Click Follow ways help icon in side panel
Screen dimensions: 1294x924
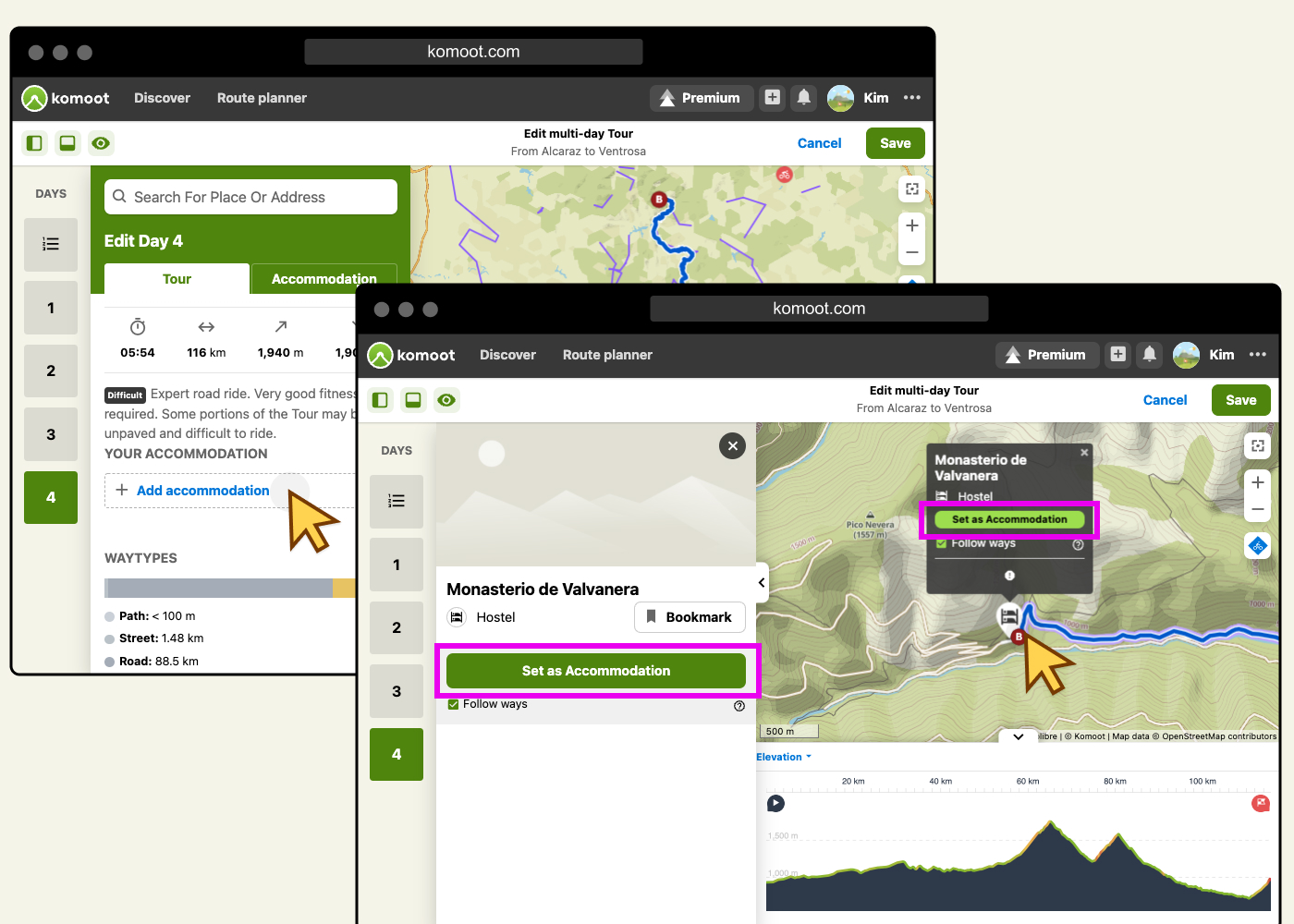739,706
